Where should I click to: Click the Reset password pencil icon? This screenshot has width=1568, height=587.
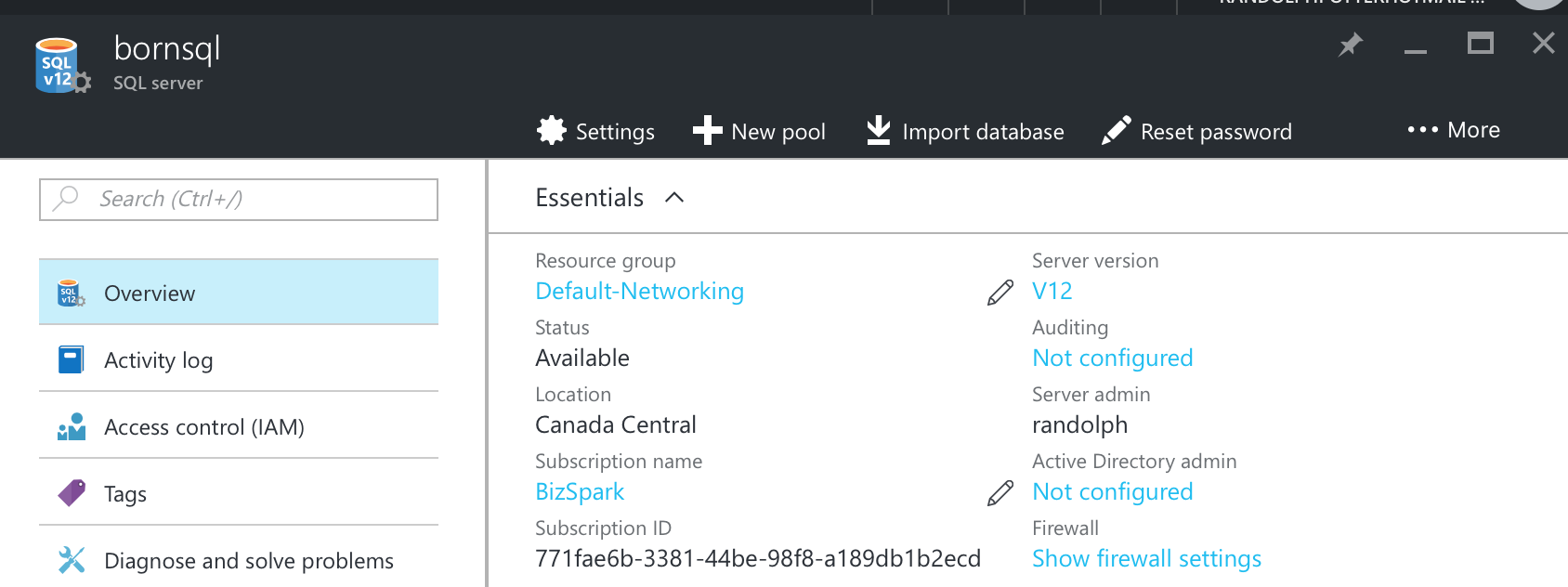coord(1116,131)
